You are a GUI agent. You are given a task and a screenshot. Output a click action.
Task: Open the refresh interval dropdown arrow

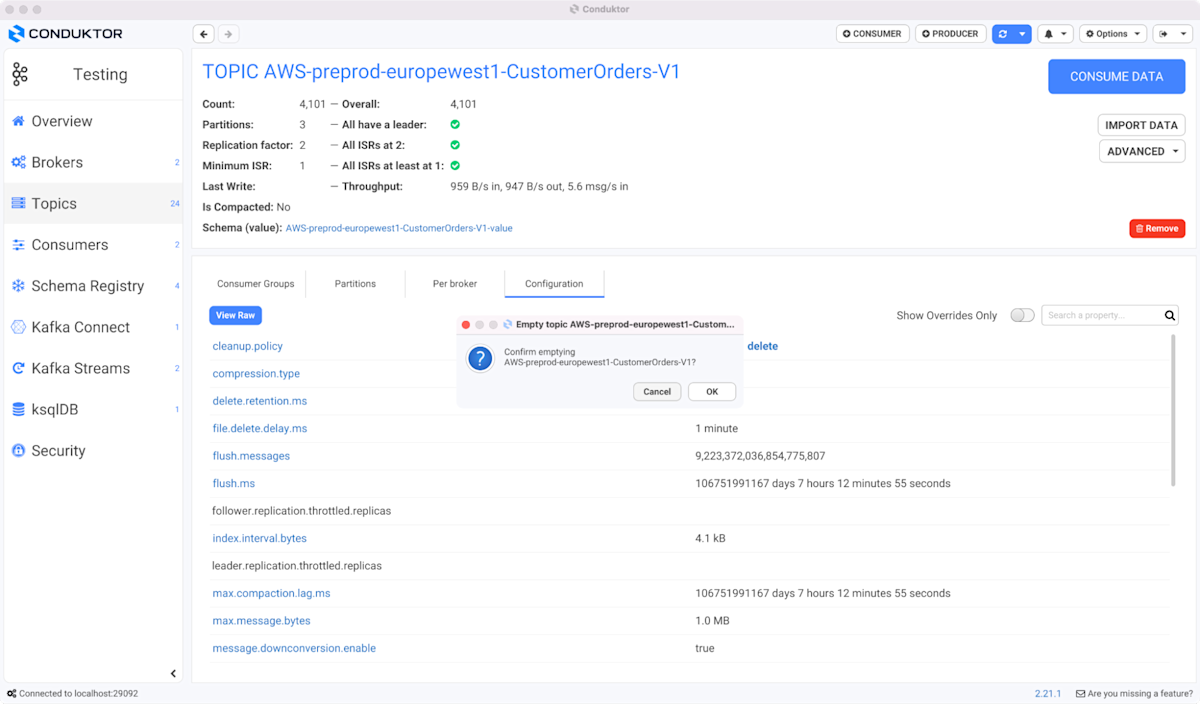[x=1022, y=34]
